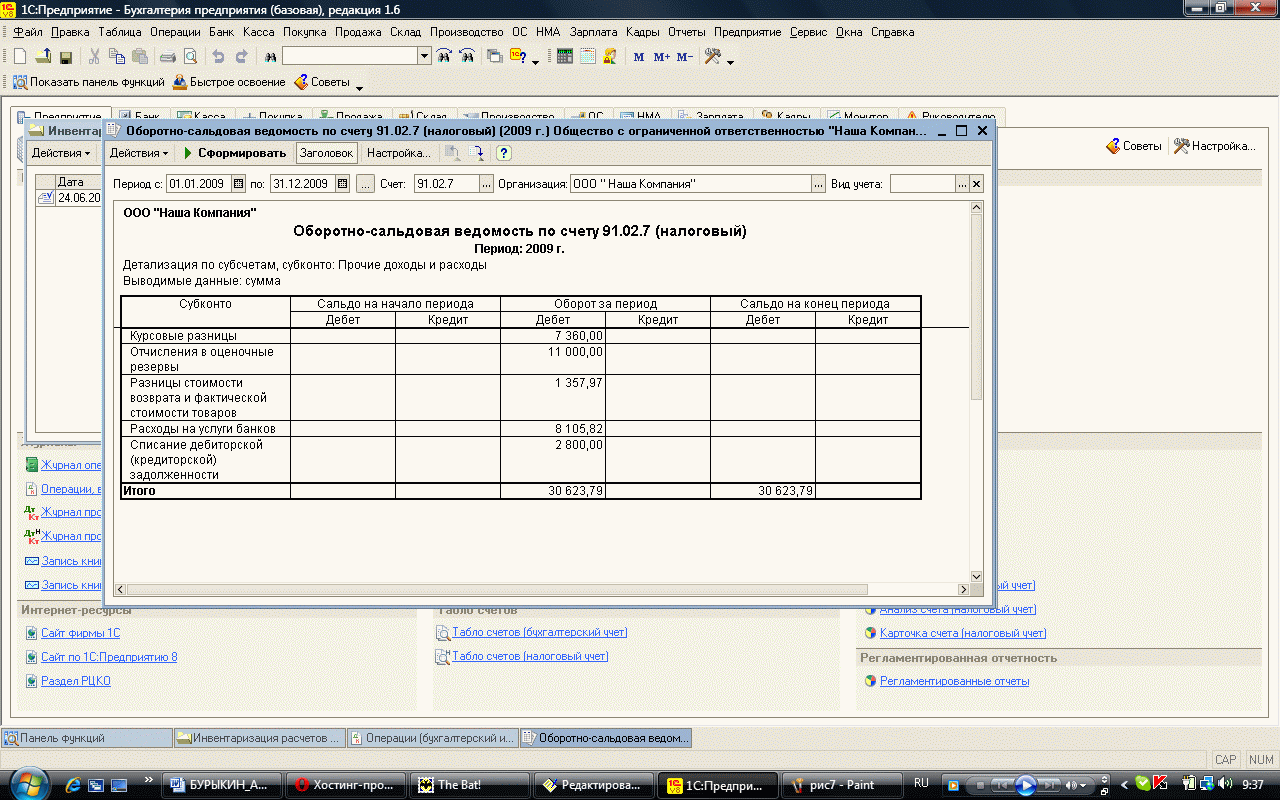Open link Раздел РЦКО
This screenshot has height=800, width=1280.
pos(76,681)
